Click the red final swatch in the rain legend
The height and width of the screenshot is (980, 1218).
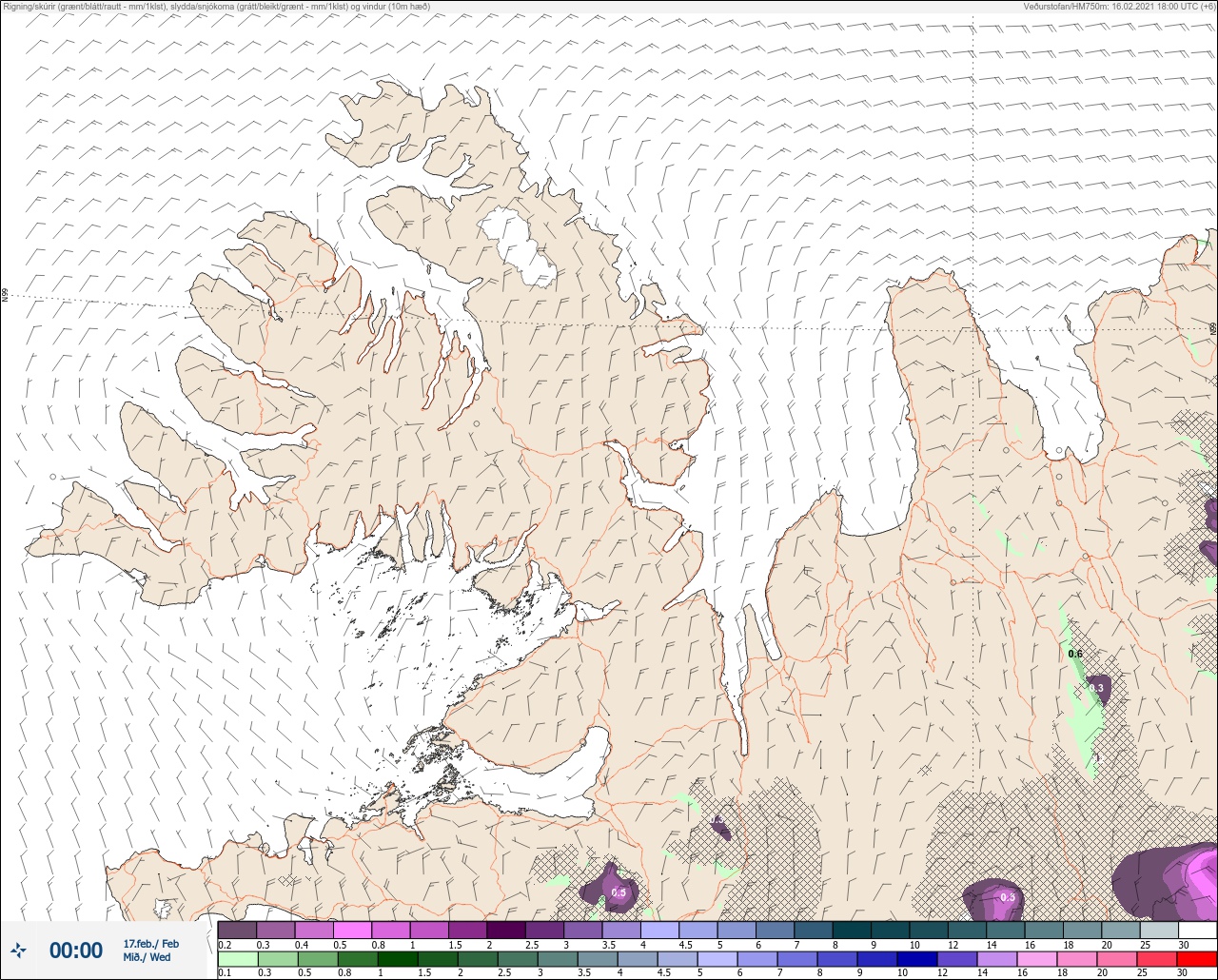point(1197,959)
